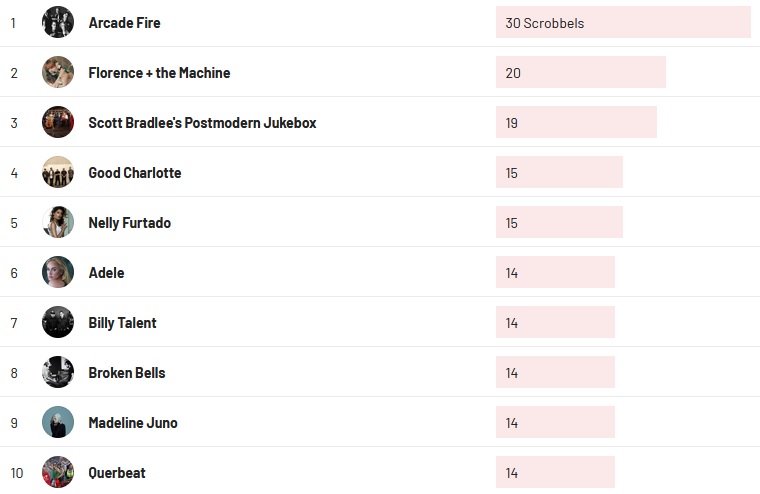Click Billy Talent's avatar image
Screen dimensions: 760x494
click(58, 322)
